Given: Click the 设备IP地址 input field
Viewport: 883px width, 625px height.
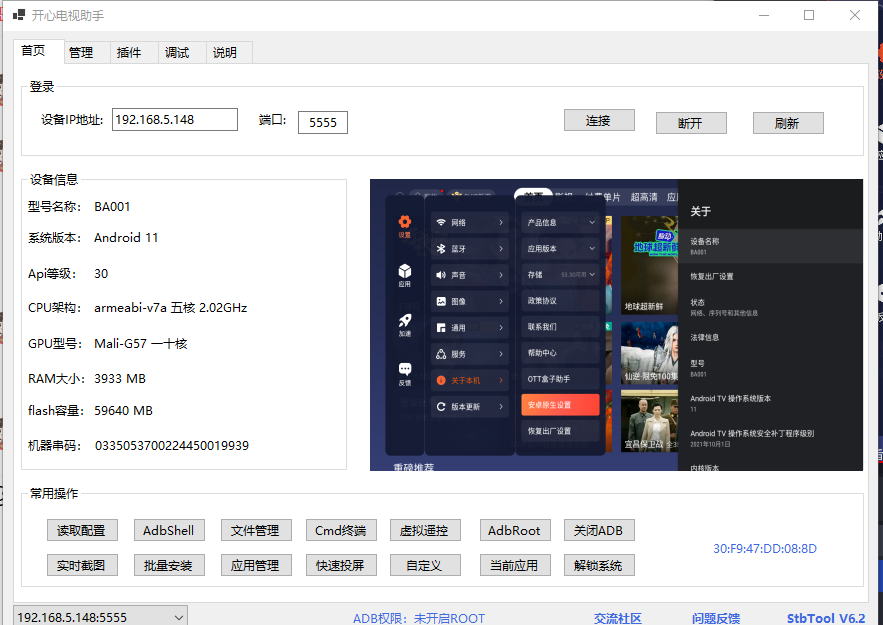Looking at the screenshot, I should tap(174, 120).
